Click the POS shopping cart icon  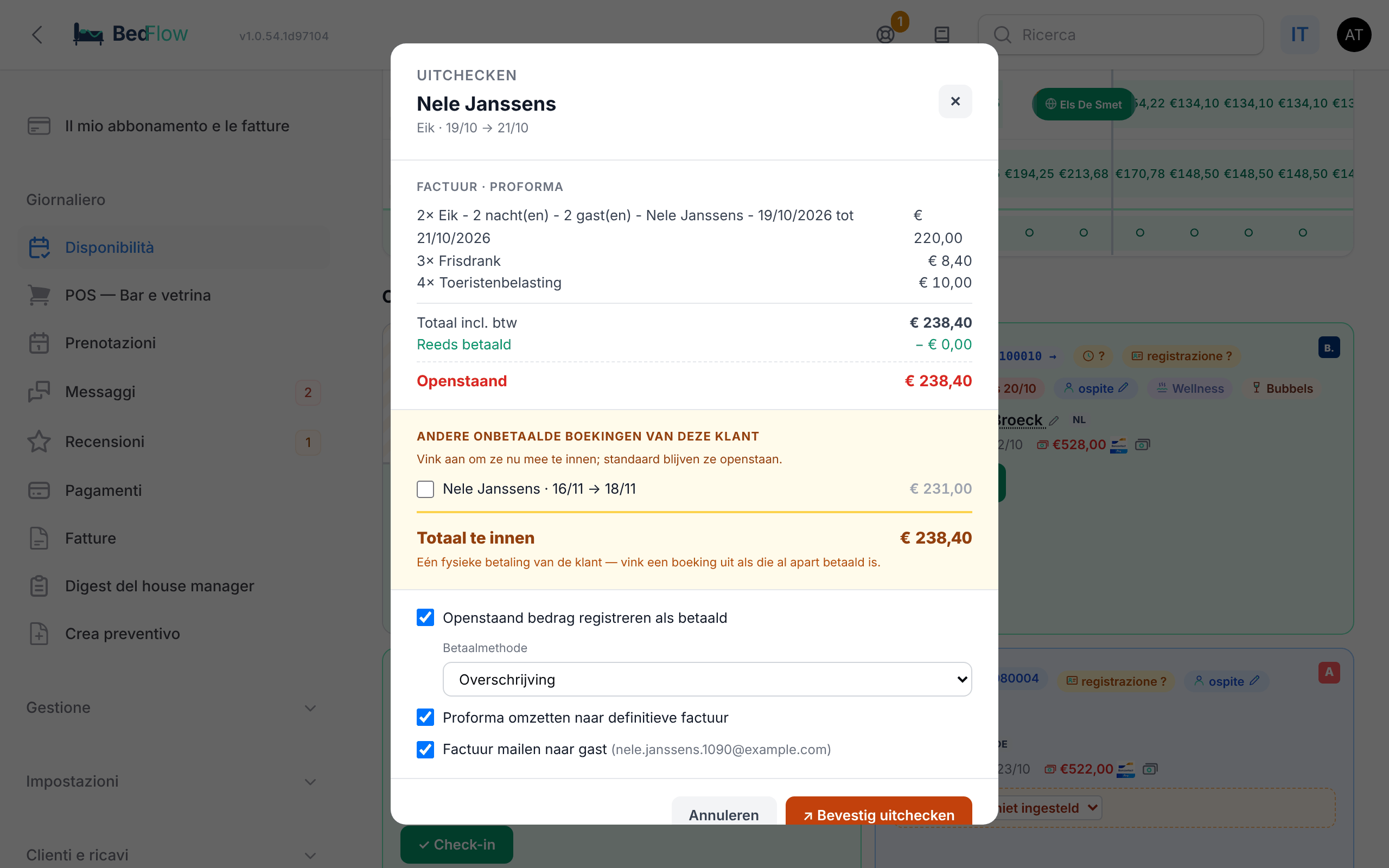[x=39, y=295]
